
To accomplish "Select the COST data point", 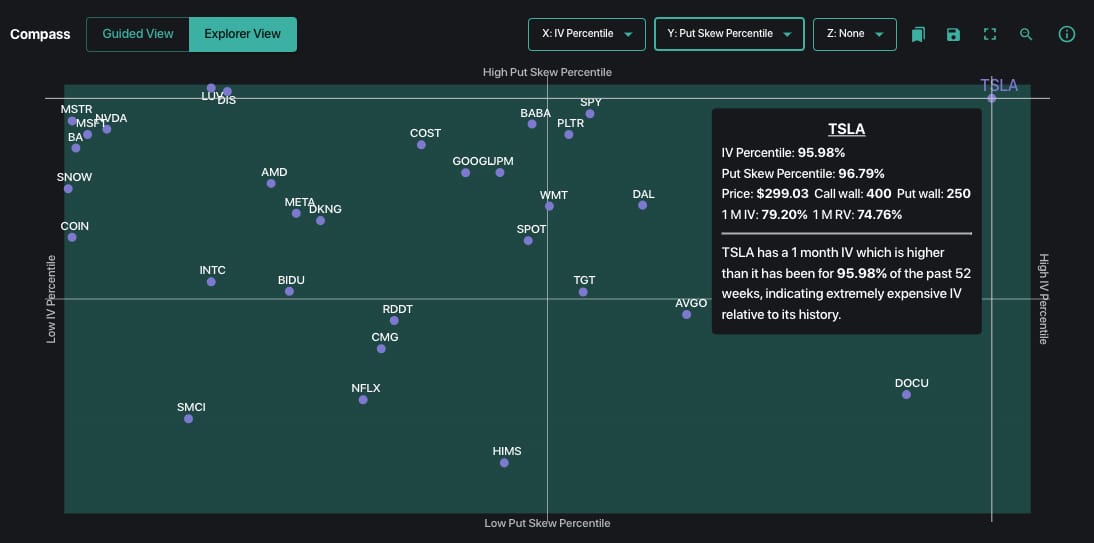I will (x=421, y=145).
